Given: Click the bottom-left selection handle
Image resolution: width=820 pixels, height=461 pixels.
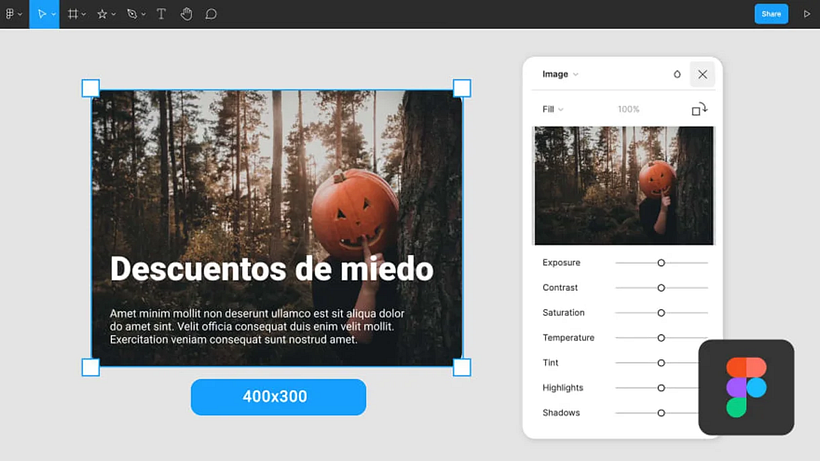Looking at the screenshot, I should tap(90, 367).
